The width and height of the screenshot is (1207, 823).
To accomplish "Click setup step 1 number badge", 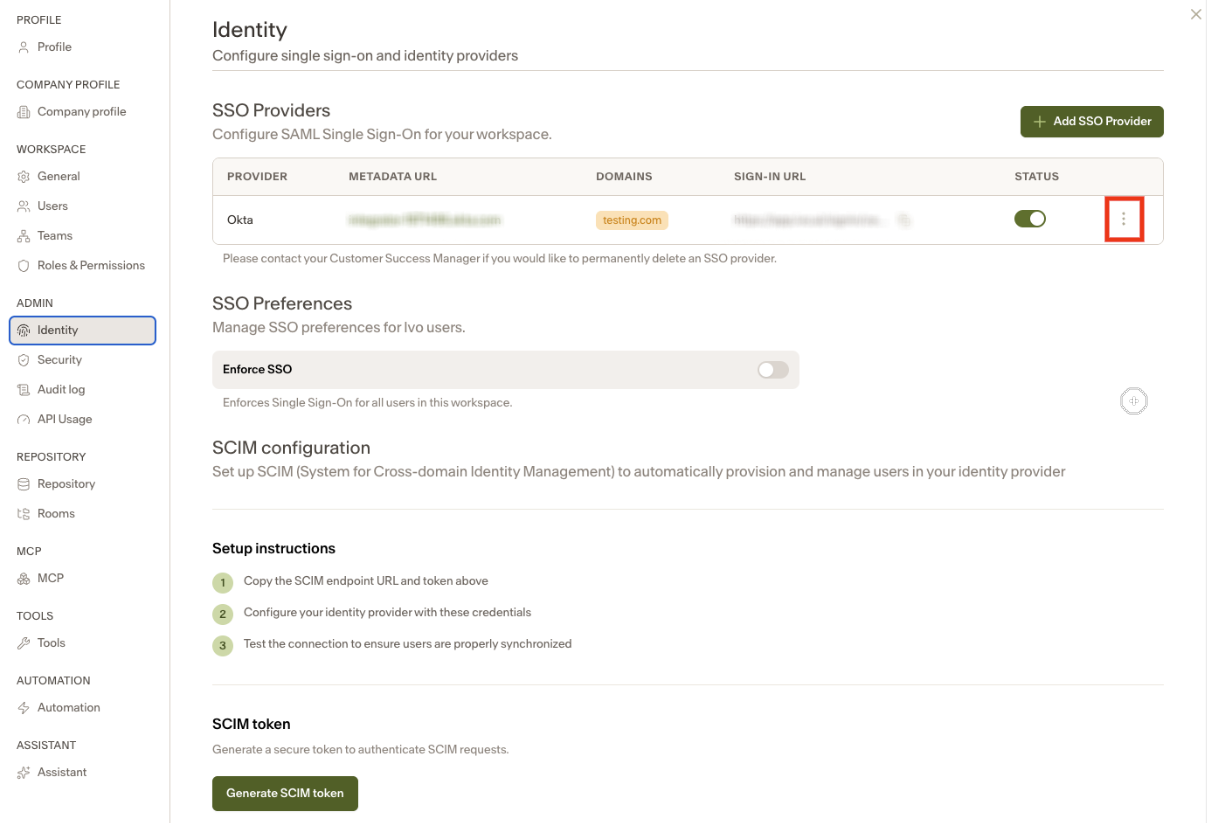I will (222, 583).
